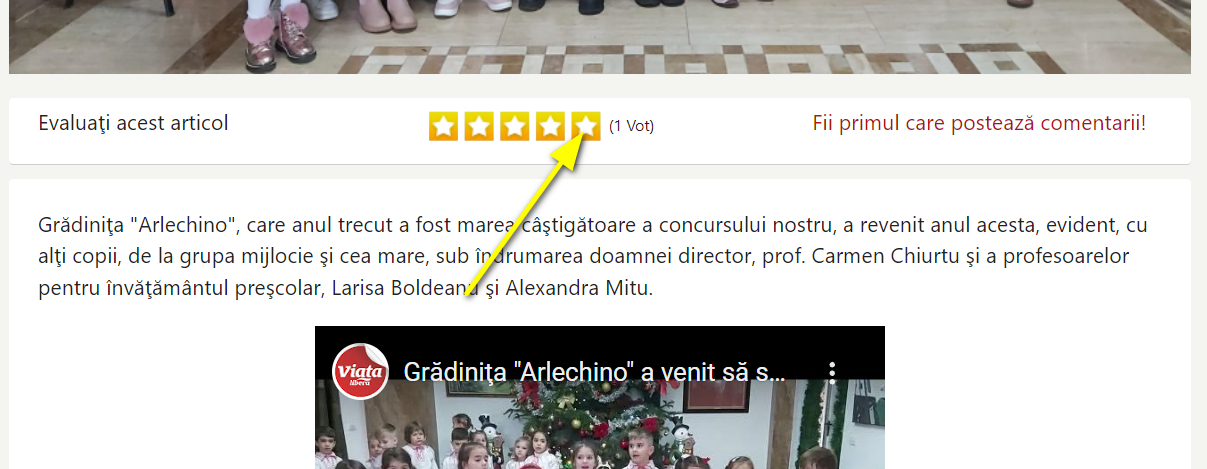Open the video's three-dot options menu
Viewport: 1207px width, 469px height.
[x=832, y=372]
